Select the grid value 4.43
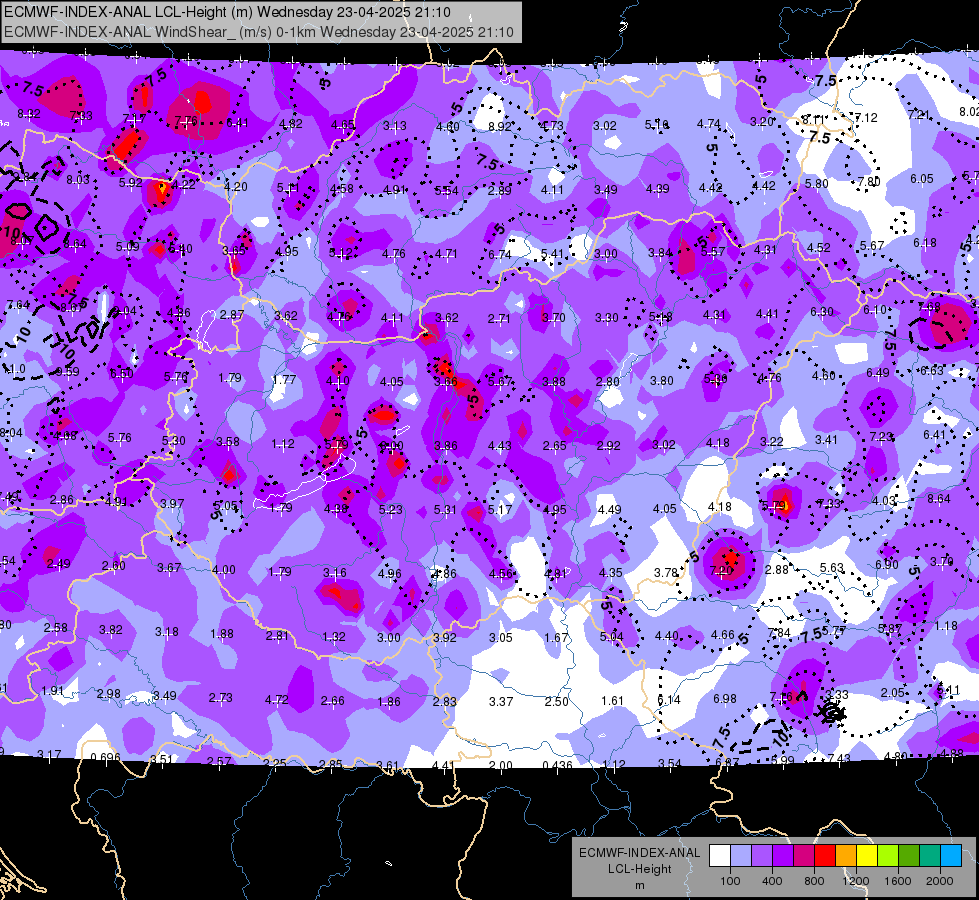979x900 pixels. click(499, 446)
